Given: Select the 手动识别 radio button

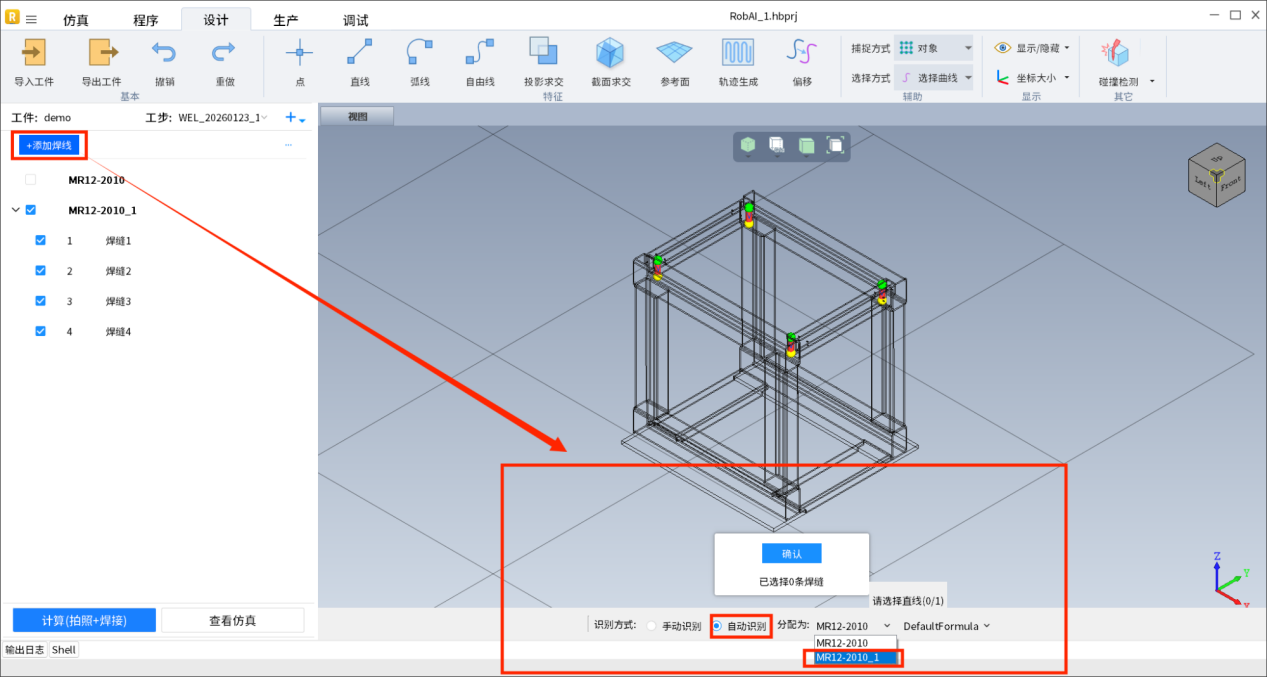Looking at the screenshot, I should [652, 626].
